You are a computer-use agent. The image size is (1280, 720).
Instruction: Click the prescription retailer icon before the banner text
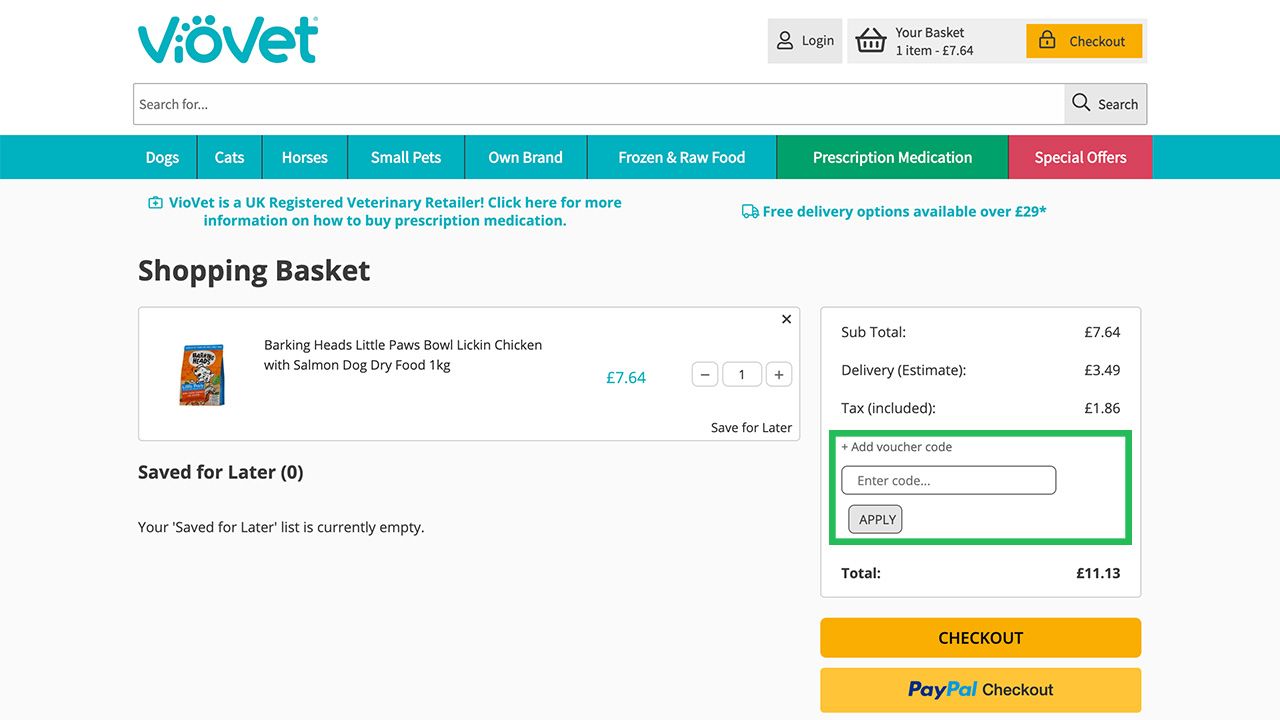[x=155, y=201]
